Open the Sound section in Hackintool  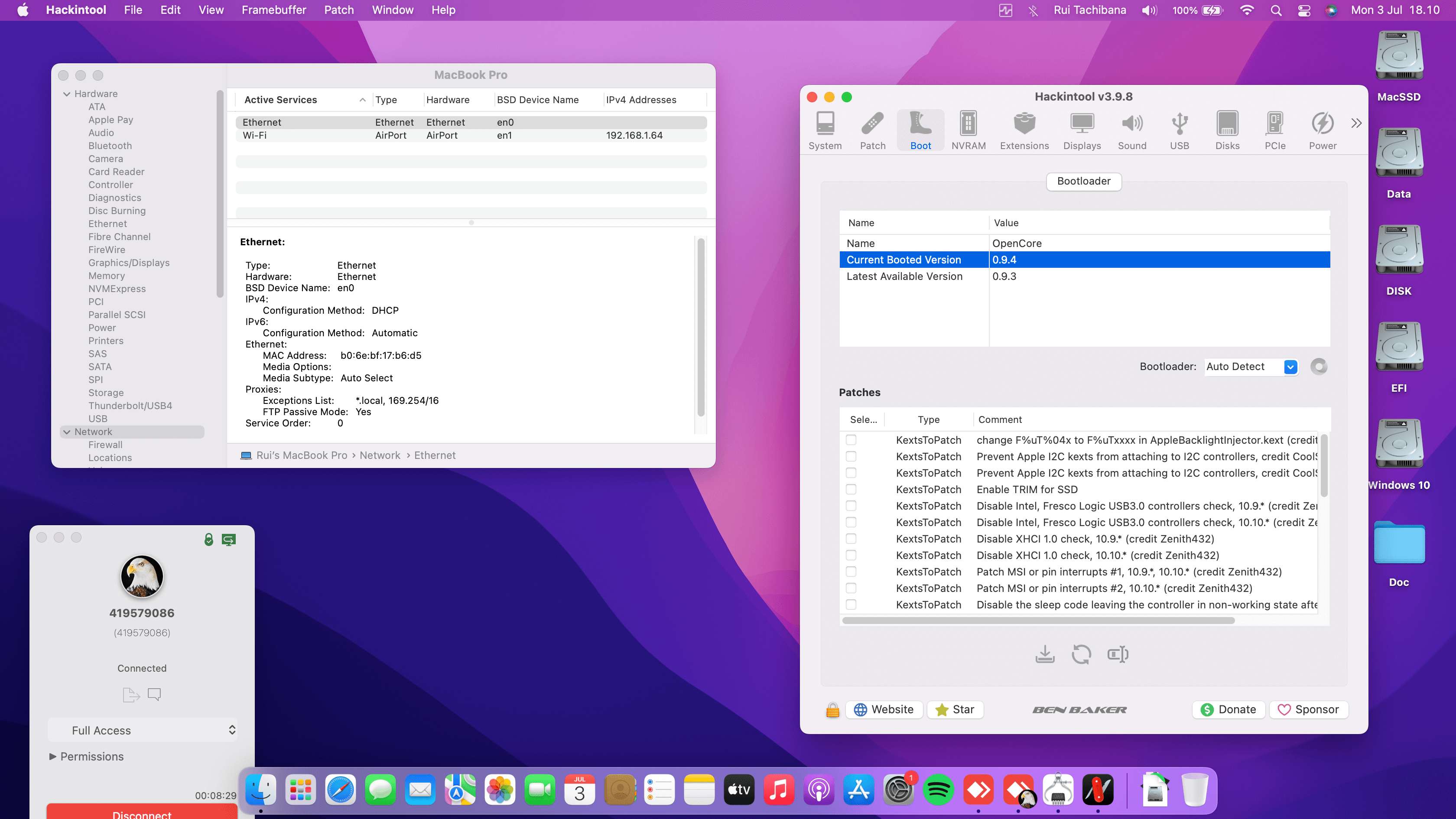point(1132,130)
